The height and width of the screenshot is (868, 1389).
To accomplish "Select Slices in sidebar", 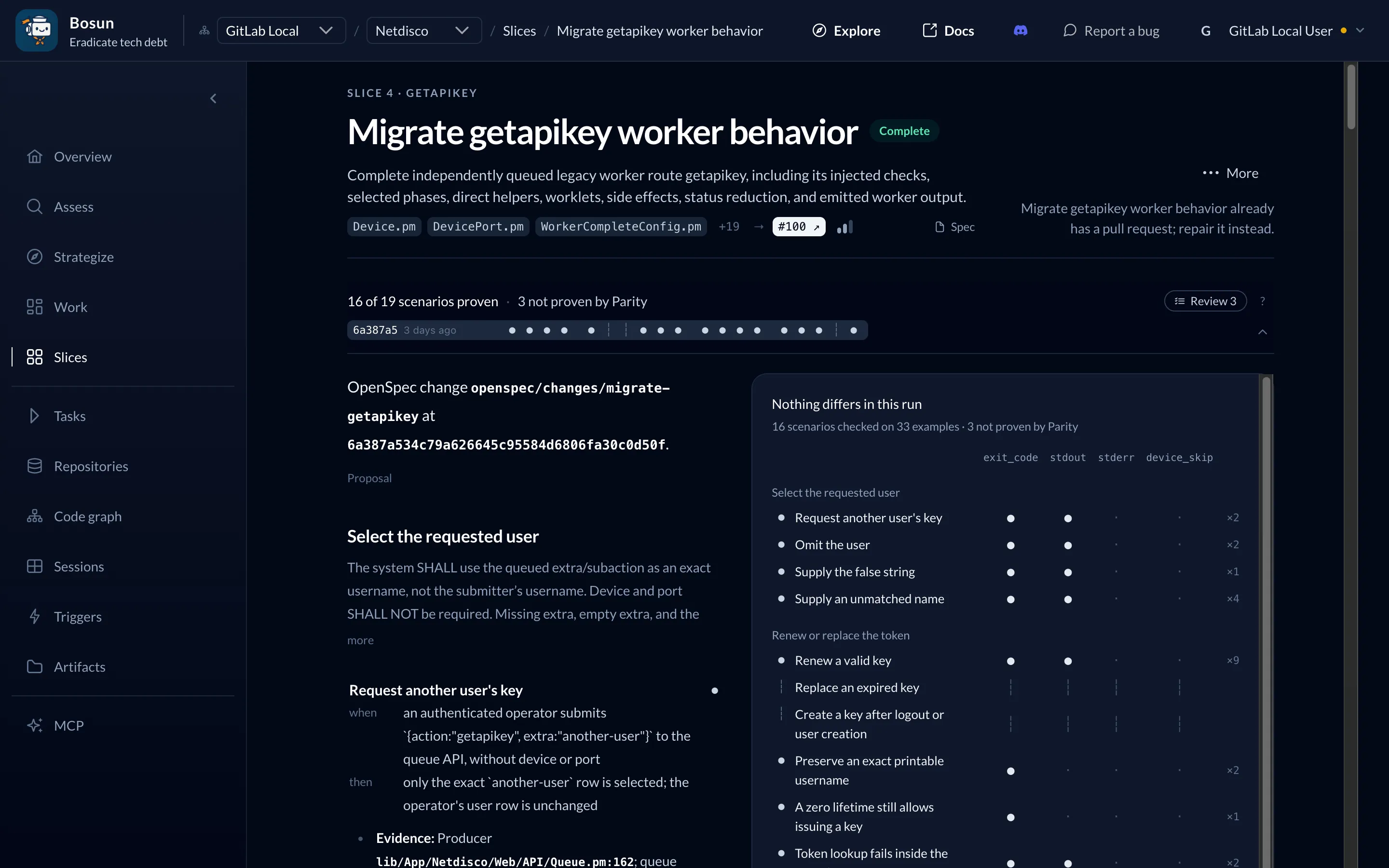I will (57, 357).
